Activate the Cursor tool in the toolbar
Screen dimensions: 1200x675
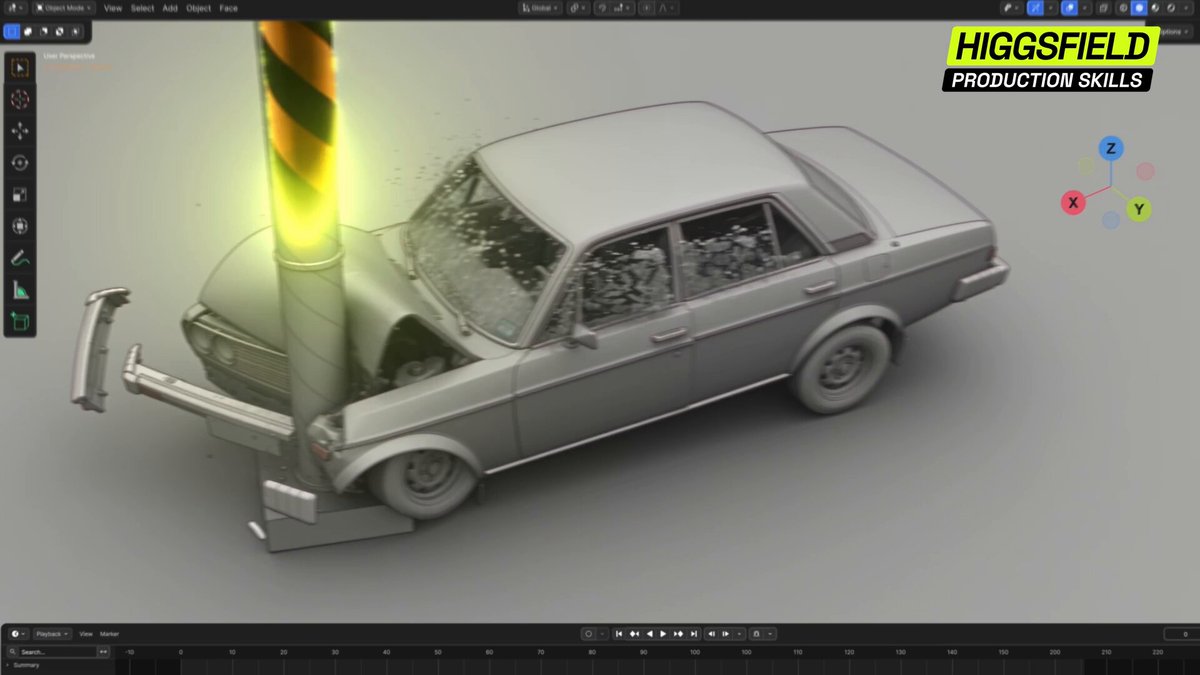click(20, 100)
